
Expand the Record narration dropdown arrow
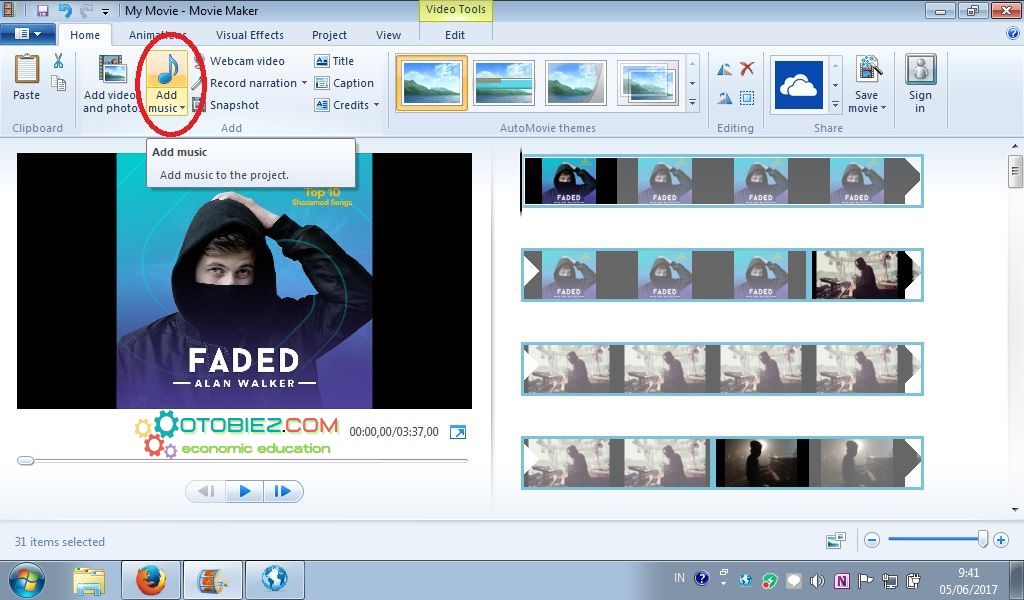tap(304, 83)
